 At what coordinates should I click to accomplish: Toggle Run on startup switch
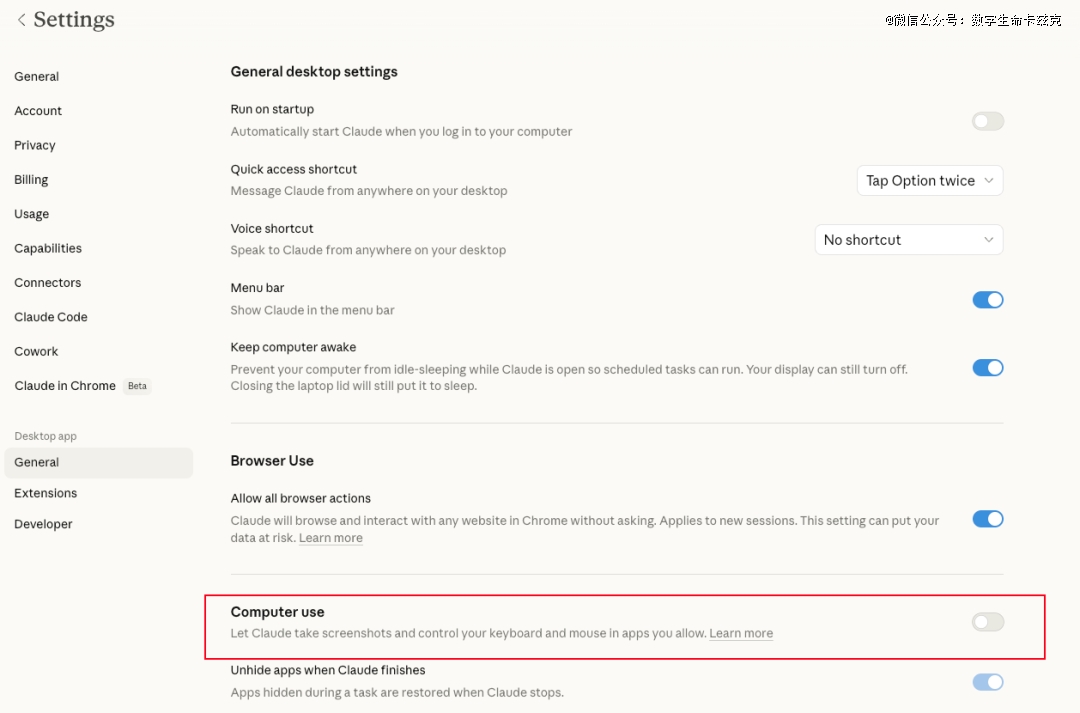pyautogui.click(x=988, y=121)
